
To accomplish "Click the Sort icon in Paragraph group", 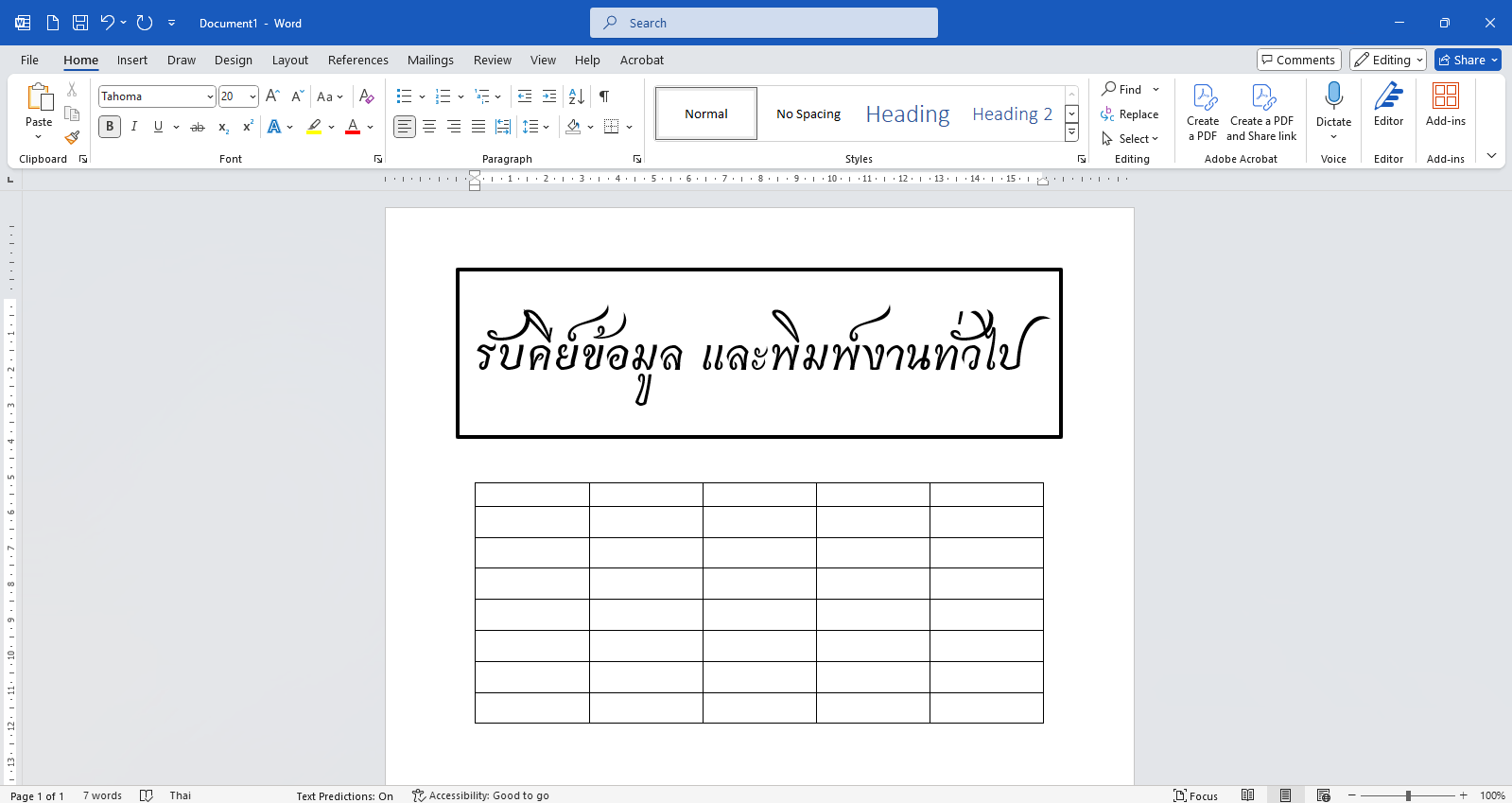I will pyautogui.click(x=576, y=96).
